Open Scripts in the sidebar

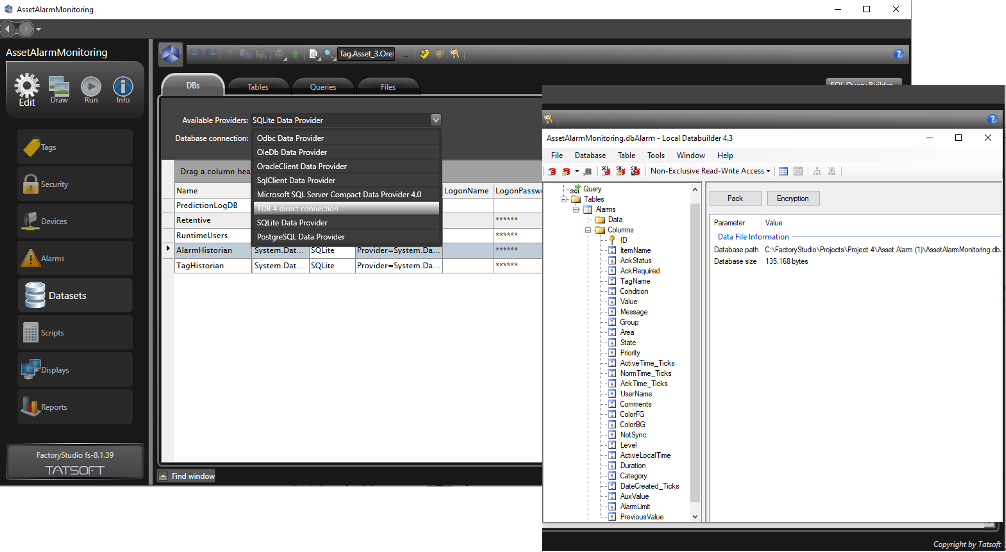click(74, 333)
